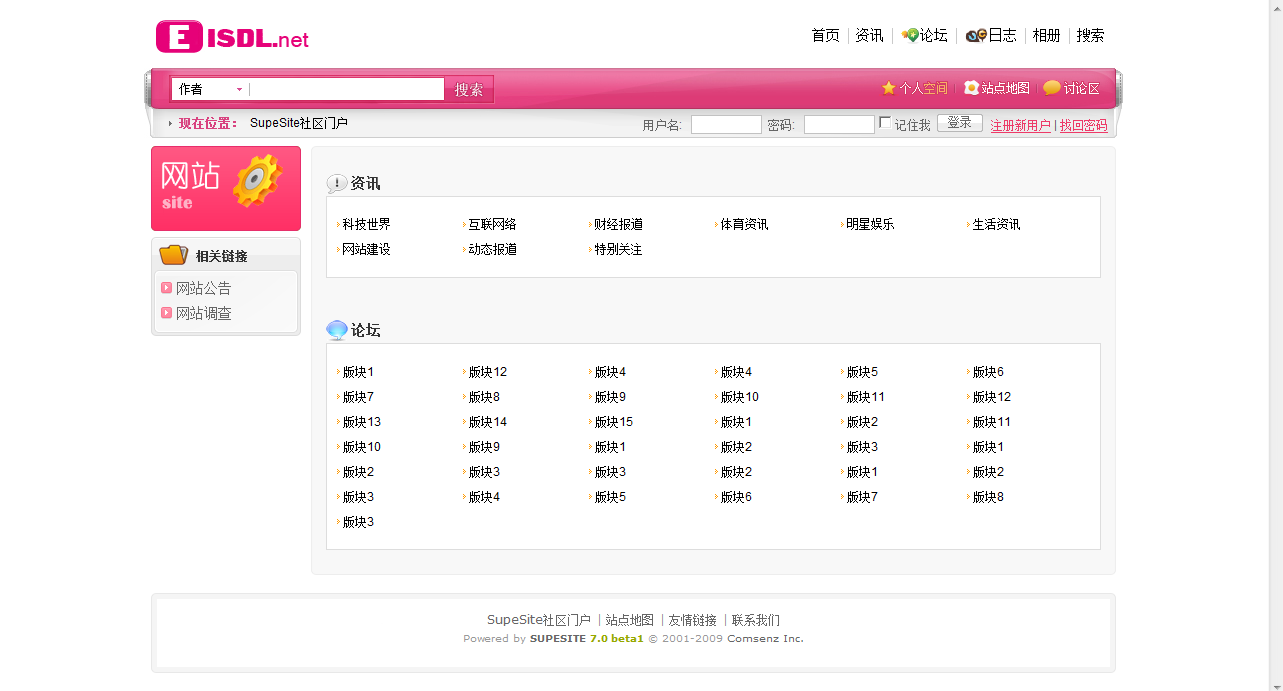Click the ISDL.net site logo

[232, 37]
